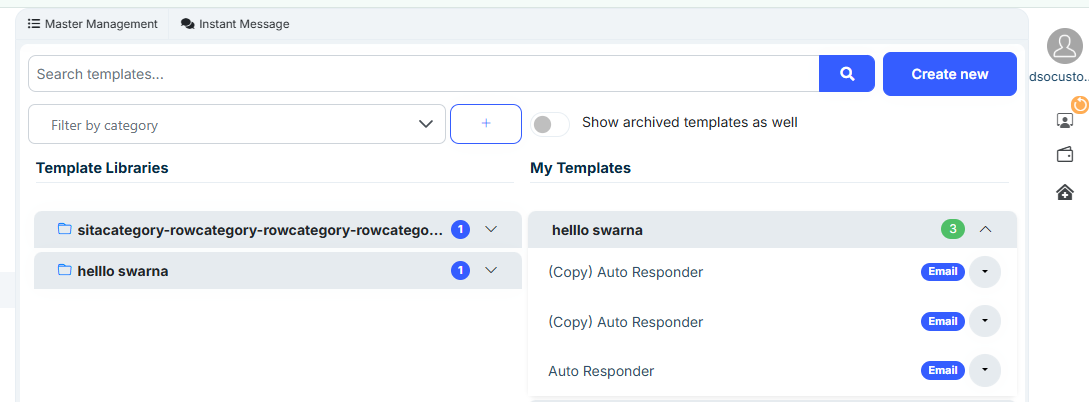Screen dimensions: 1089x402
Task: Click folder icon of helllo swarna library
Action: (64, 270)
